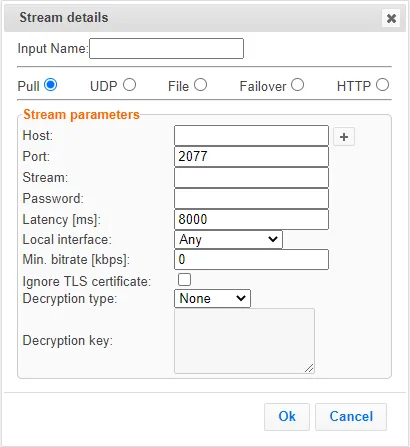Open the Decryption type dropdown
Image resolution: width=410 pixels, height=447 pixels.
click(x=212, y=298)
